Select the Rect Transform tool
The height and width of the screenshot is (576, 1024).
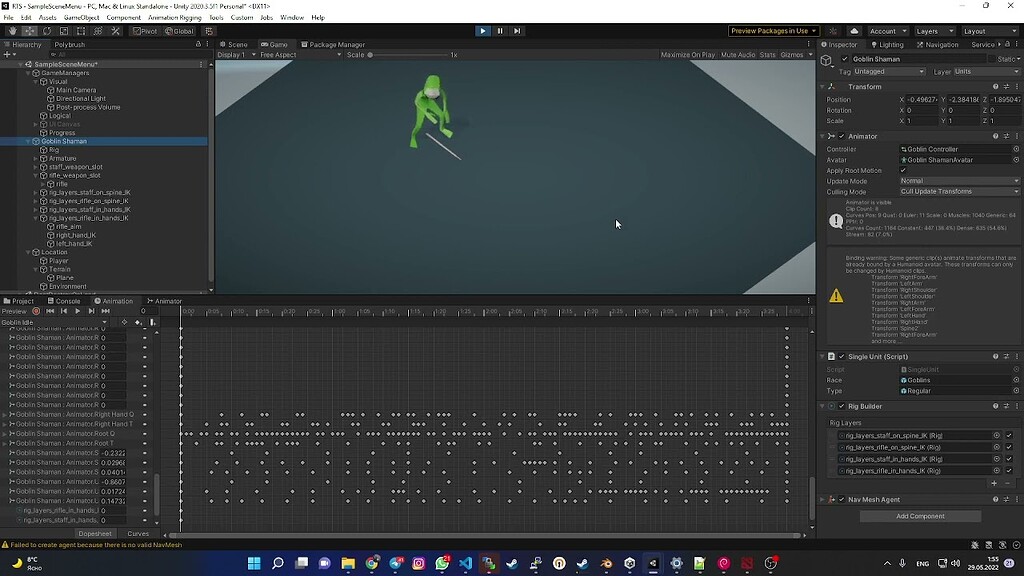click(x=79, y=32)
